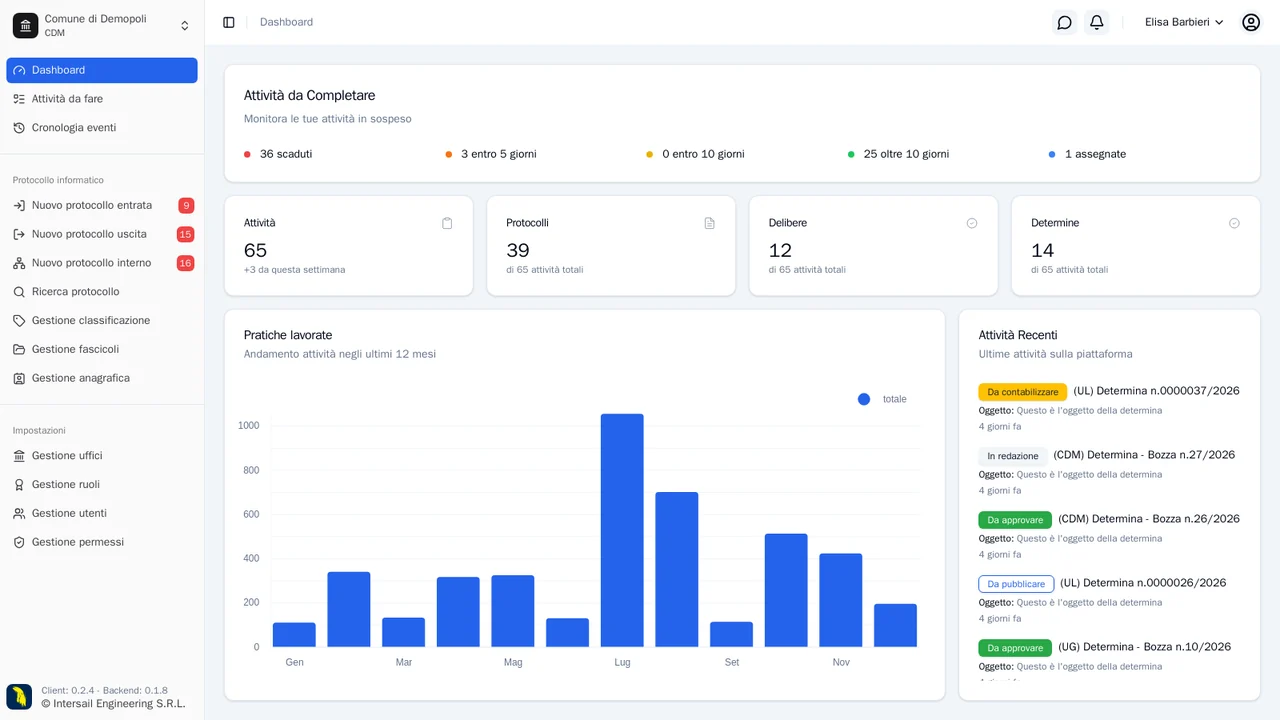The width and height of the screenshot is (1280, 720).
Task: Open Attività da fare in sidebar
Action: point(102,99)
